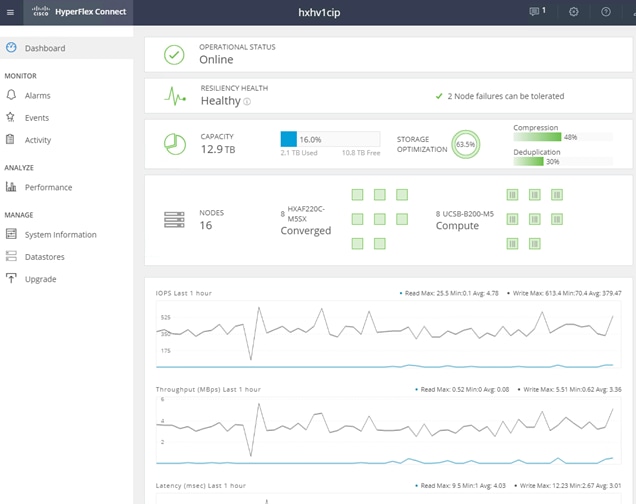Screen dimensions: 636x504
Task: Click the Nodes count '16'
Action: pyautogui.click(x=206, y=225)
